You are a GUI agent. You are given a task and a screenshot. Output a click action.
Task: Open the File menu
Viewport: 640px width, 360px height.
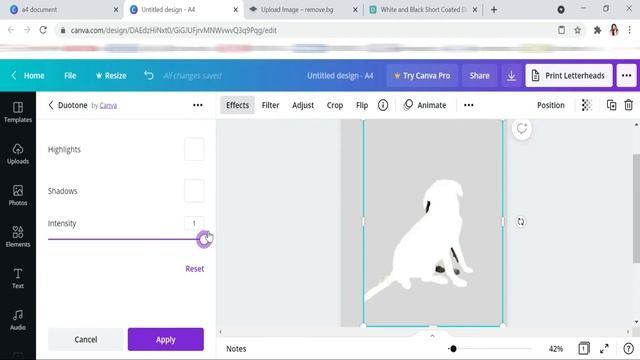[x=70, y=76]
